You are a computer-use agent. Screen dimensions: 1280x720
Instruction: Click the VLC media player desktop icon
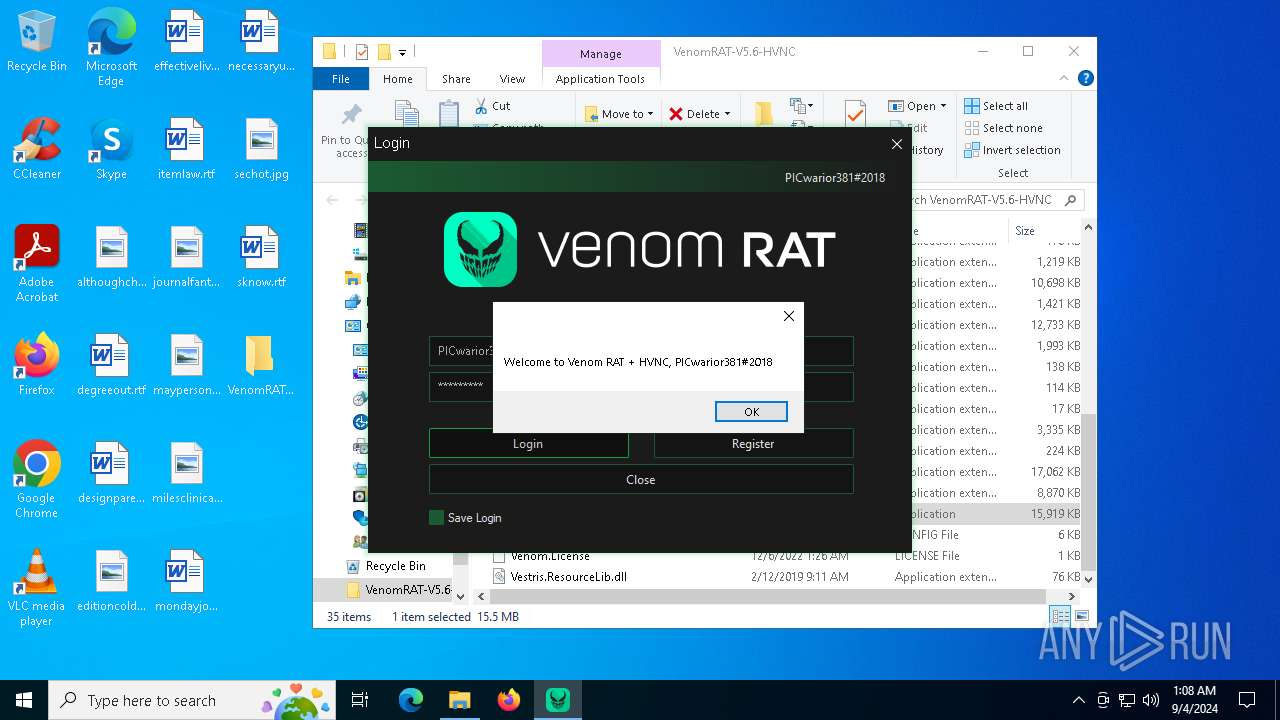click(x=37, y=588)
